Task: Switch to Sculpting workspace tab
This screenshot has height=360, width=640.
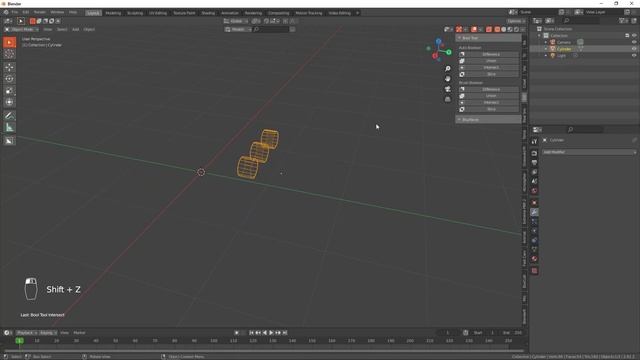Action: click(135, 13)
